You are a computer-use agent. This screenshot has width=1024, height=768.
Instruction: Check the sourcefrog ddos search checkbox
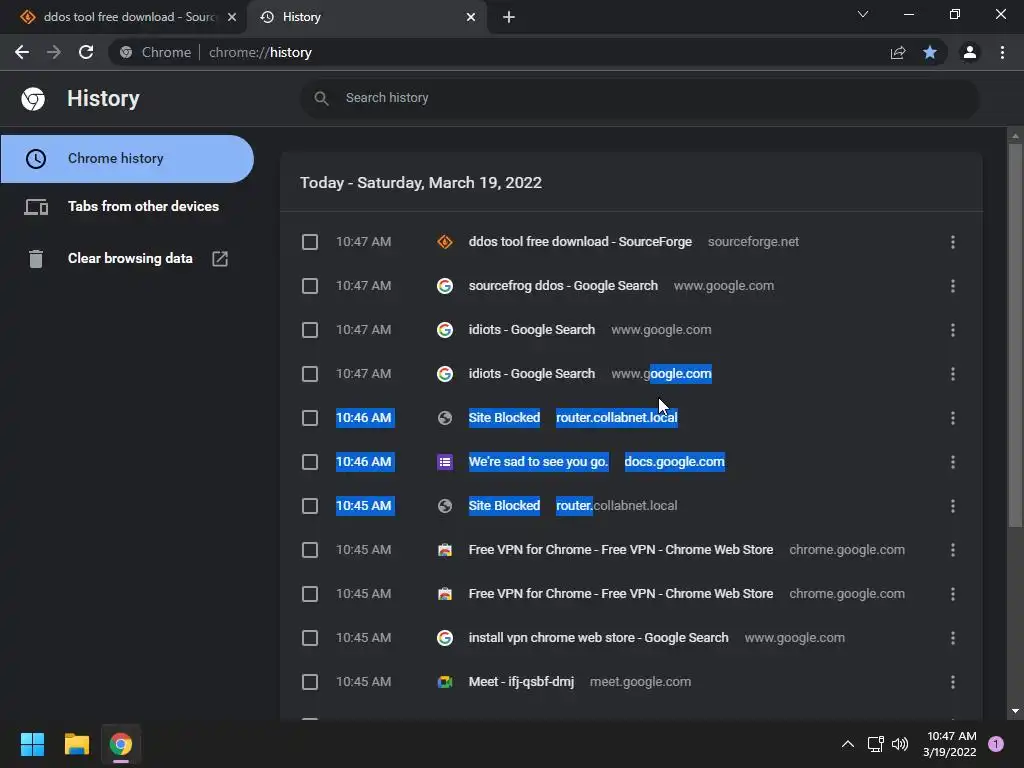tap(310, 286)
